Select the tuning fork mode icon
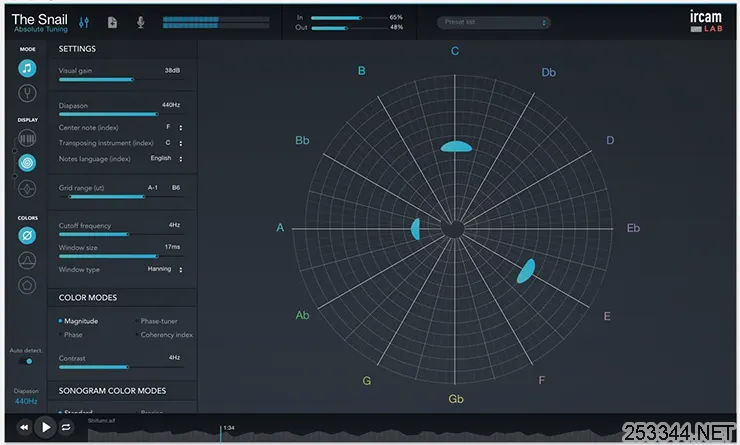The image size is (740, 445). coord(27,93)
